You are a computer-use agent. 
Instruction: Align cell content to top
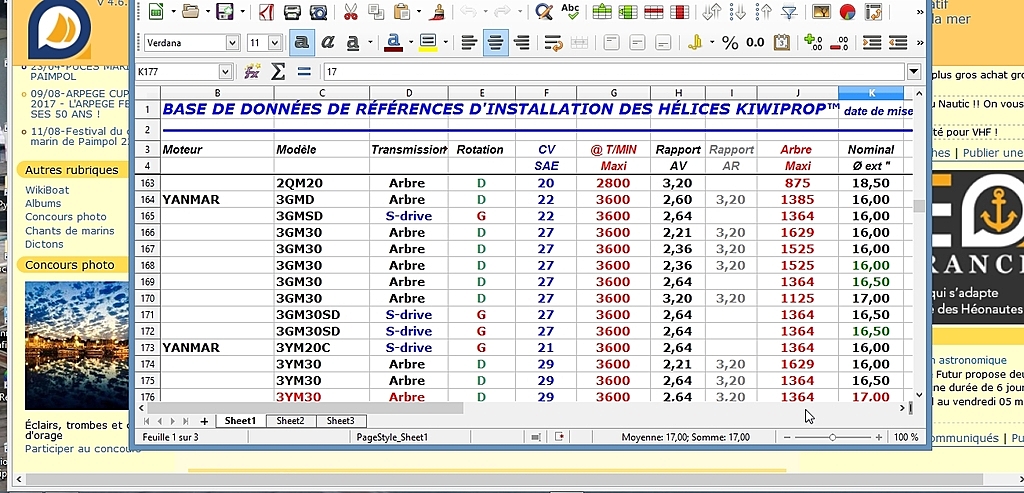pos(611,43)
